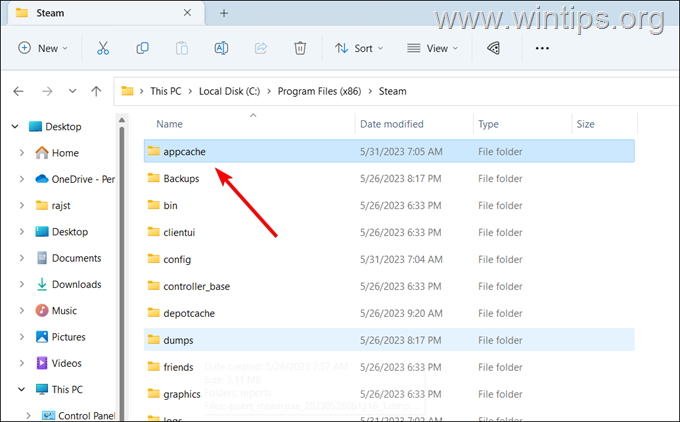The image size is (680, 422).
Task: Click the Copy icon in toolbar
Action: [142, 48]
